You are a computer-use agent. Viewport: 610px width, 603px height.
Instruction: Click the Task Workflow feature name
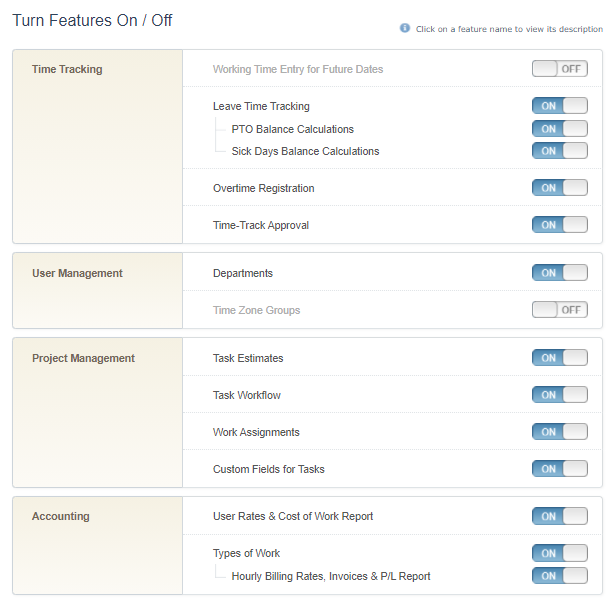[247, 395]
